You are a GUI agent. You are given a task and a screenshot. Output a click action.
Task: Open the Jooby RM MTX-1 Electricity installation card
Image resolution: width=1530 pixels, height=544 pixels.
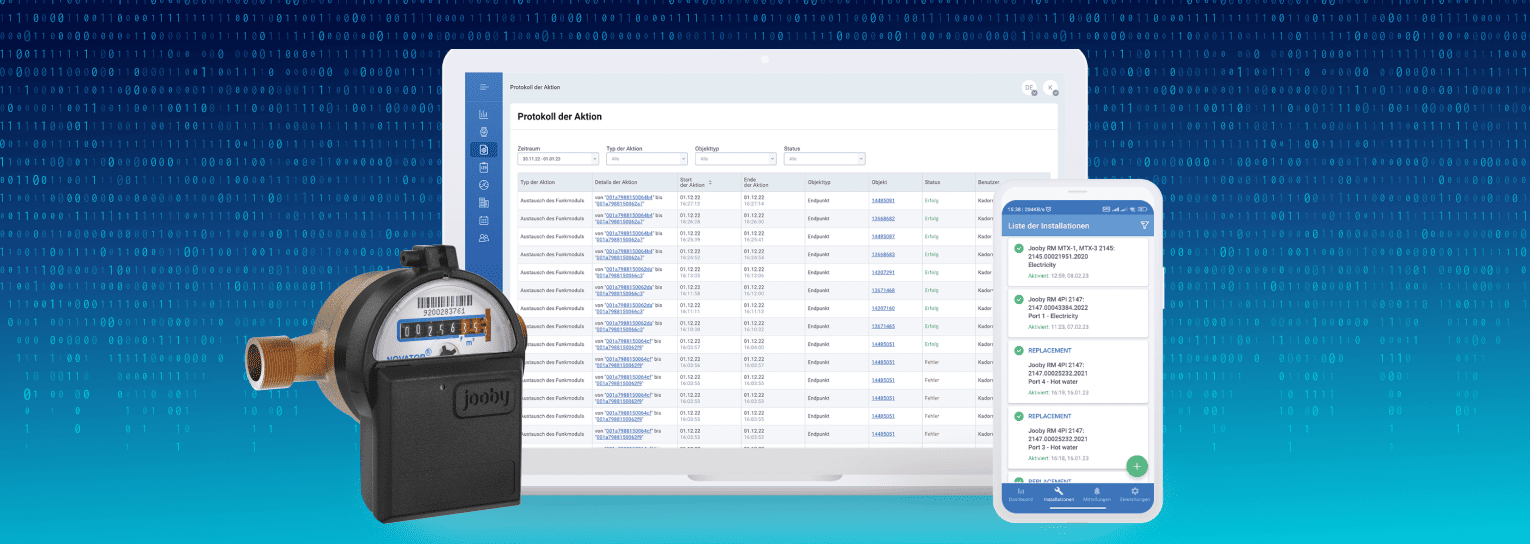(x=1078, y=263)
